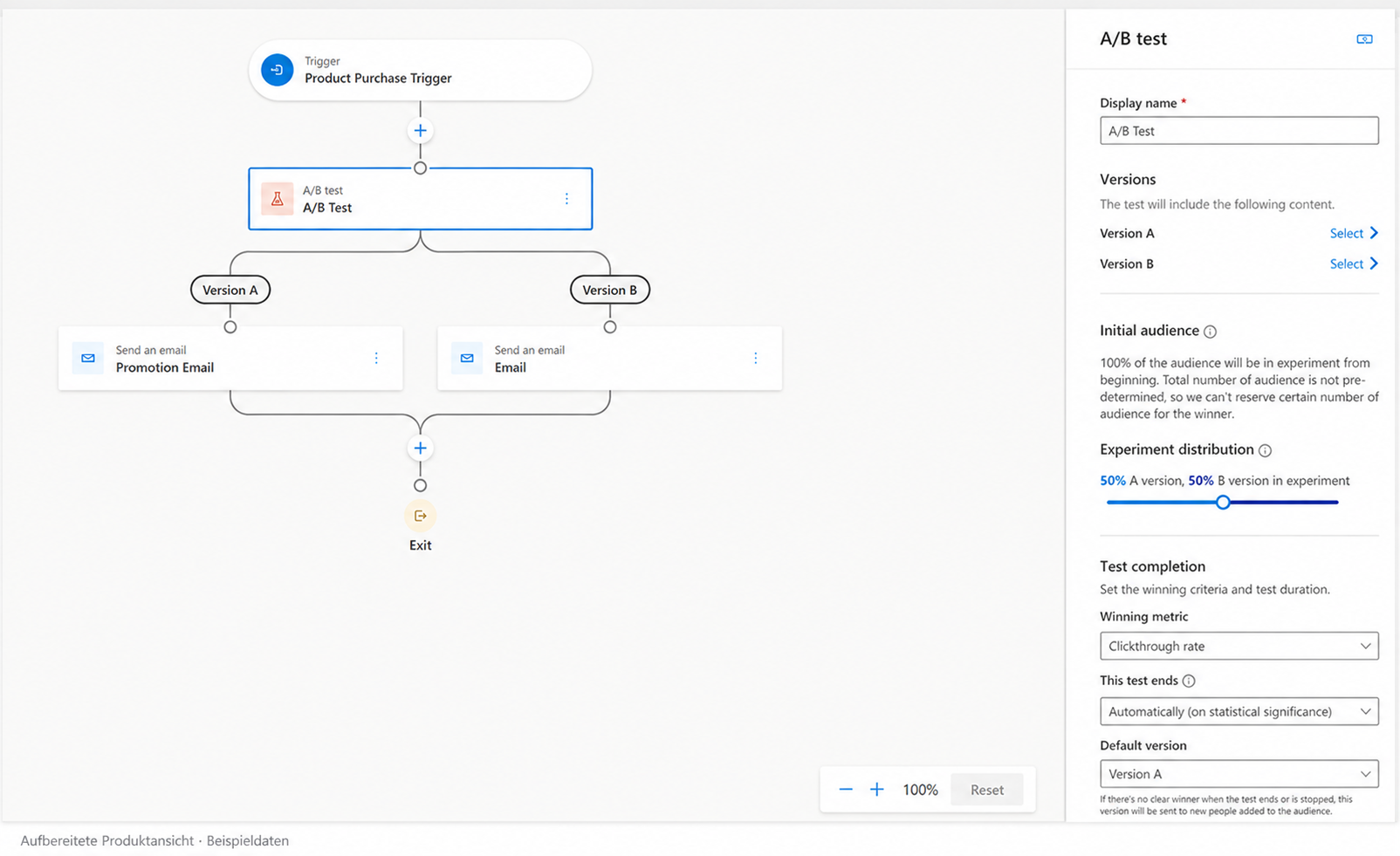This screenshot has width=1400, height=856.
Task: Open the Promotion Email tile options menu
Action: point(376,358)
